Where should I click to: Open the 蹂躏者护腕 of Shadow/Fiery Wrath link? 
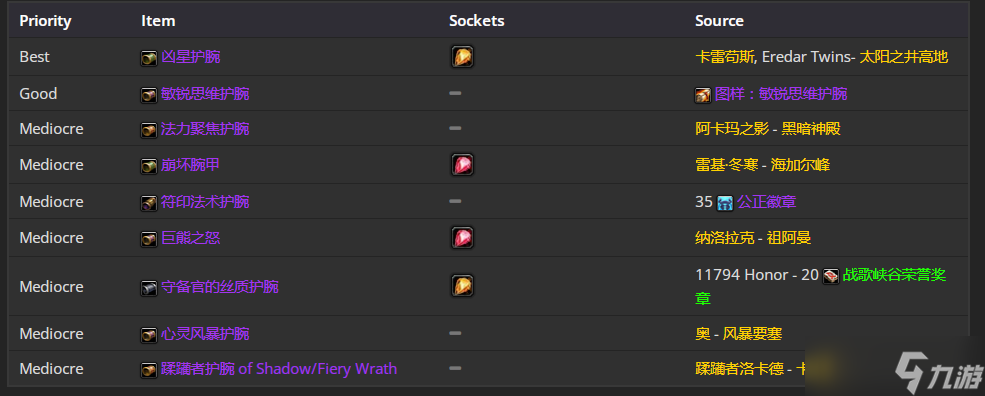(279, 368)
